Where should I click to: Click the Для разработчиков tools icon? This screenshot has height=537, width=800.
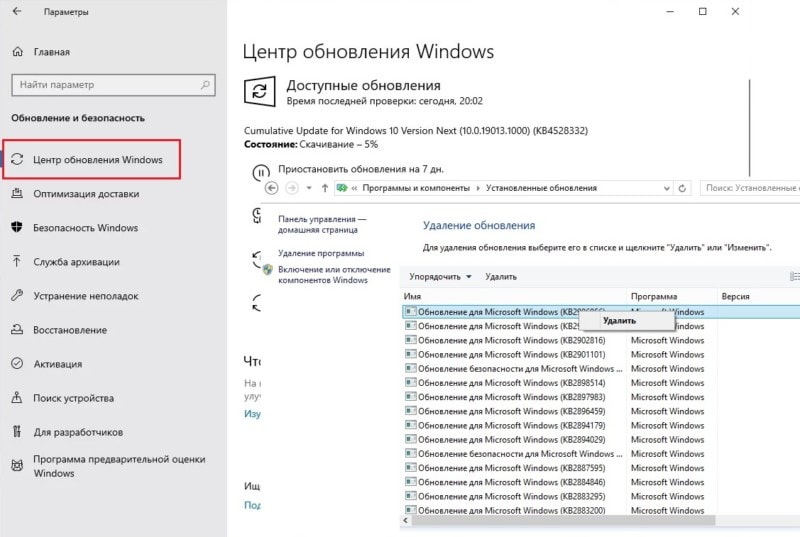click(x=17, y=432)
